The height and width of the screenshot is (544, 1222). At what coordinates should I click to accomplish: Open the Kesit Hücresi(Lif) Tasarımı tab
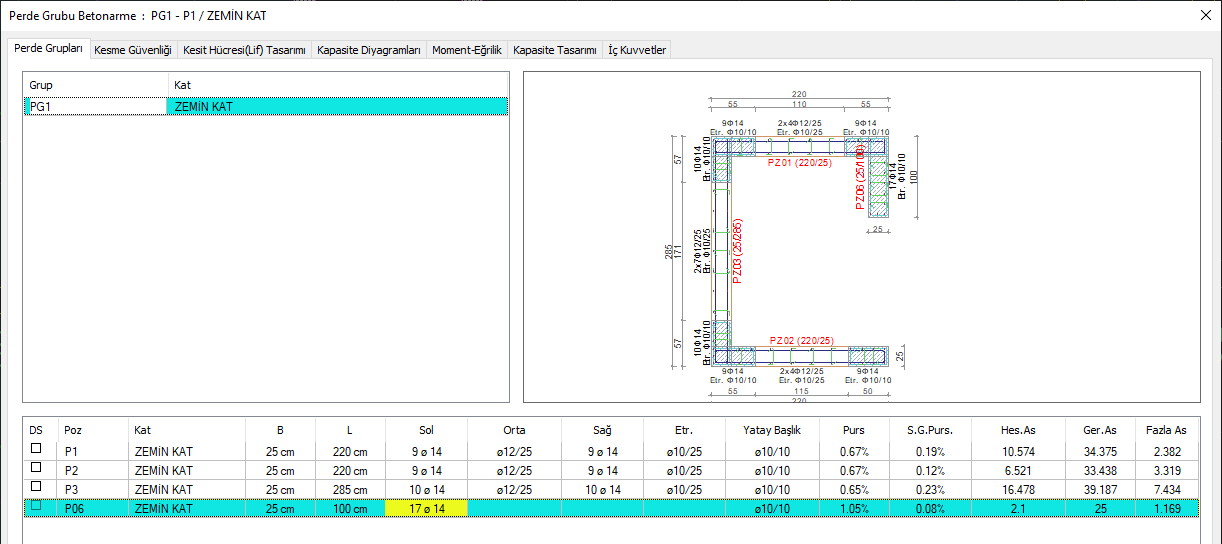click(244, 50)
